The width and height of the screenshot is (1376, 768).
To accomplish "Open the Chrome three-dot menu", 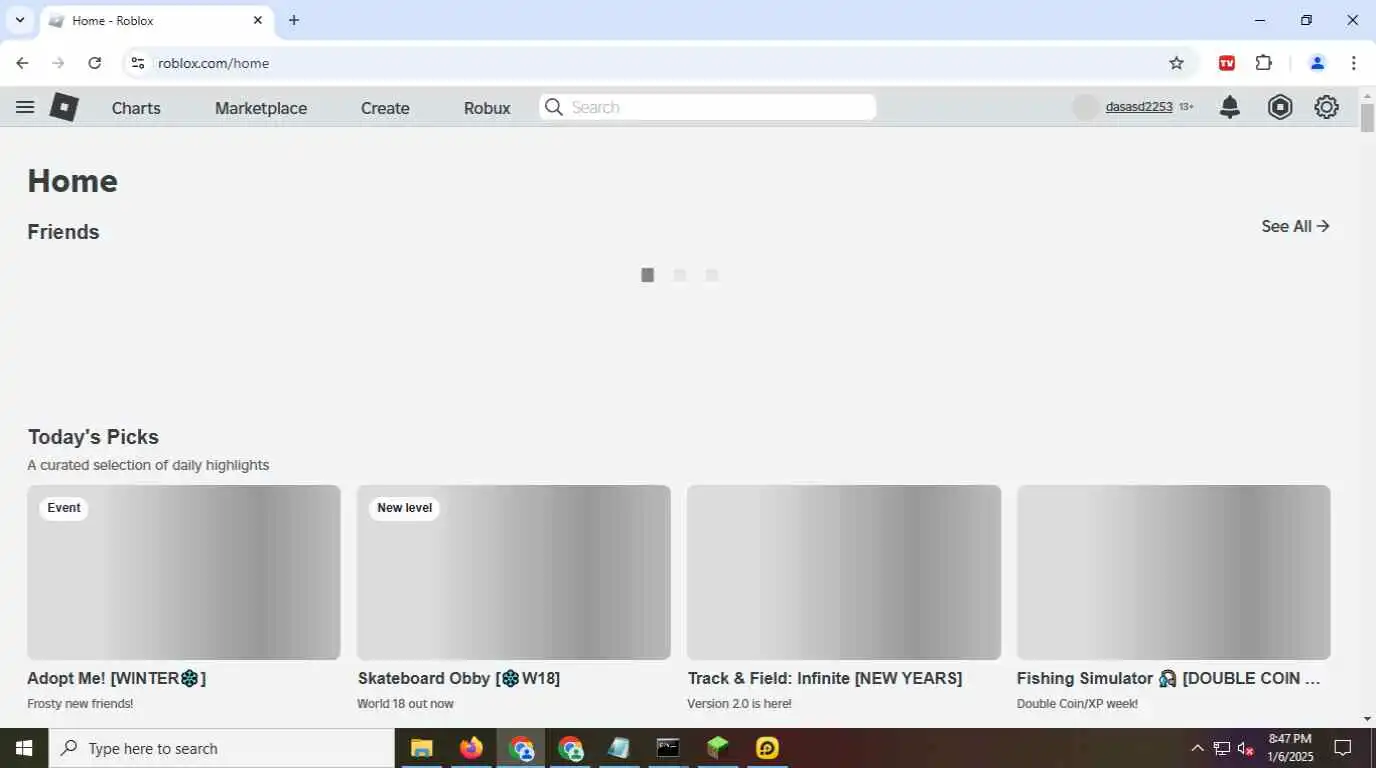I will click(1353, 63).
